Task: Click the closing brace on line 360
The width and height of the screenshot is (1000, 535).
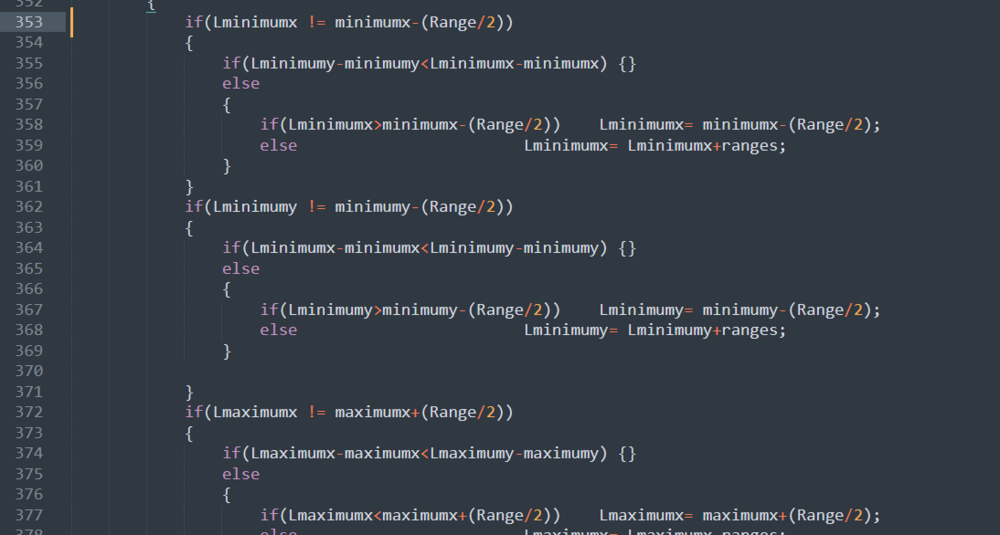Action: coord(226,166)
